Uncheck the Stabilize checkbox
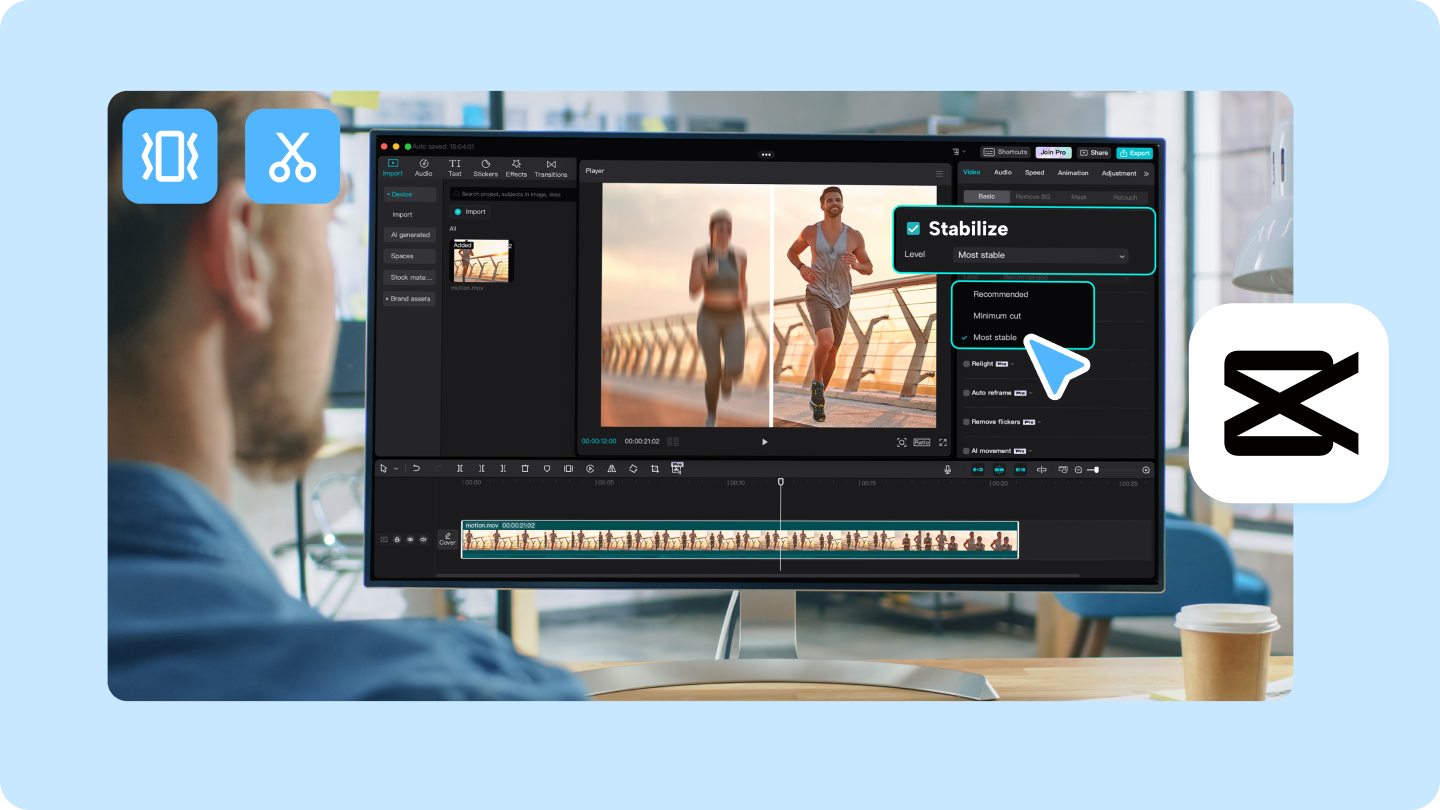1440x810 pixels. [913, 228]
